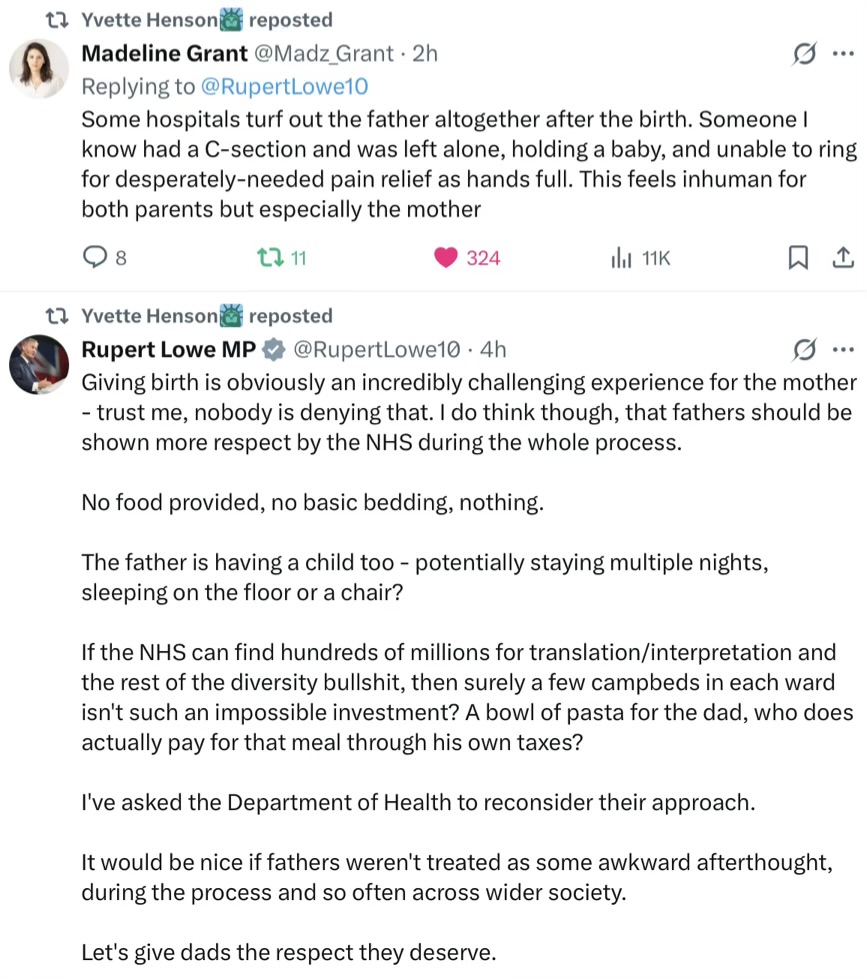
Task: Reply to Madeline Grant's post
Action: [x=94, y=258]
